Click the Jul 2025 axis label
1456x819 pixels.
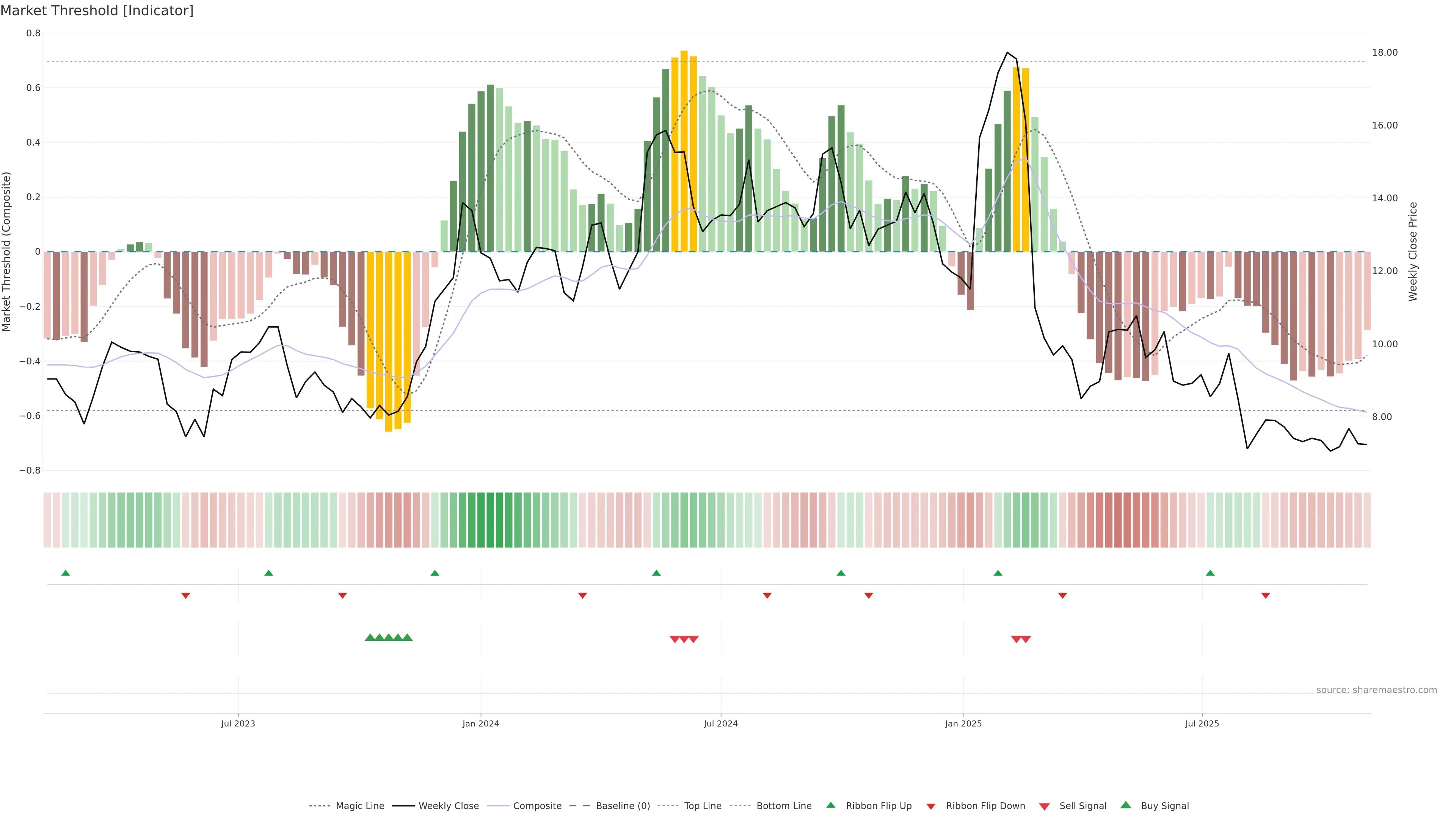(1202, 723)
